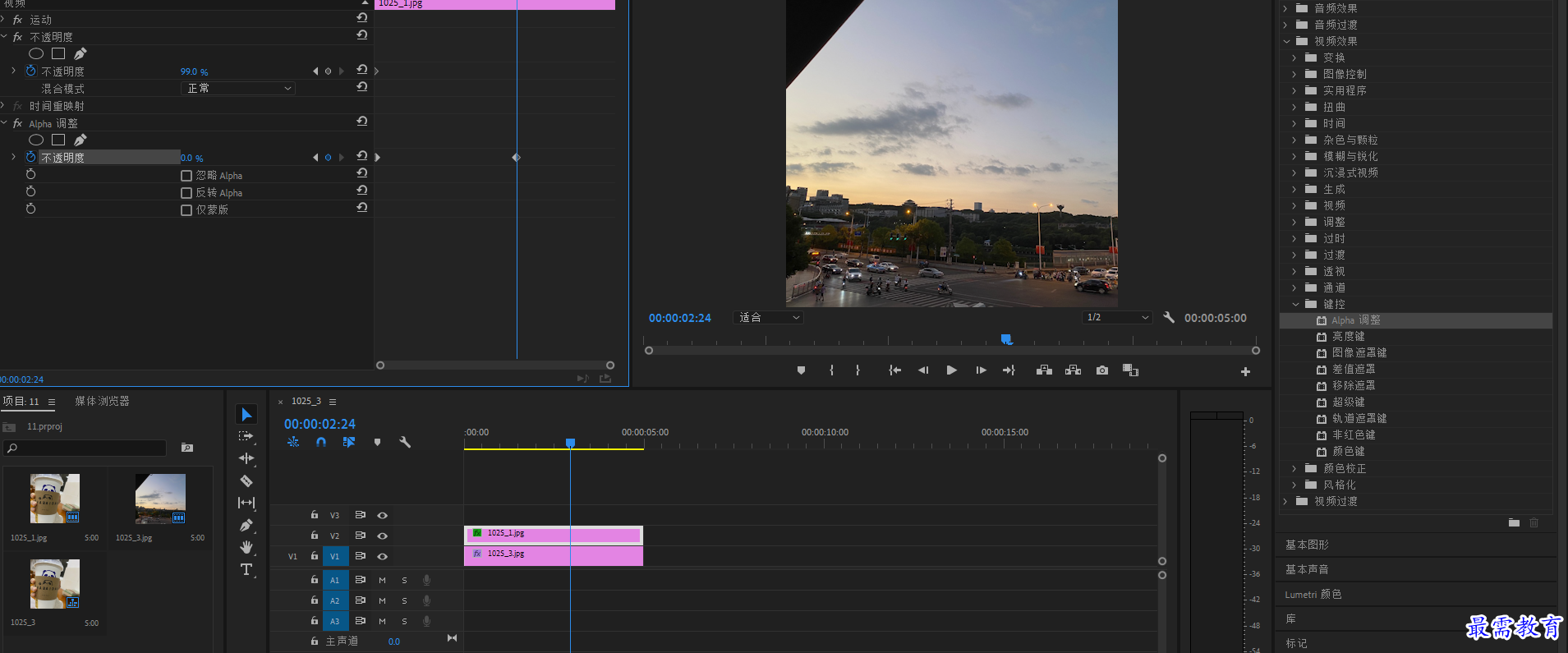Click the Program monitor playhead marker
1568x653 pixels.
[1006, 339]
